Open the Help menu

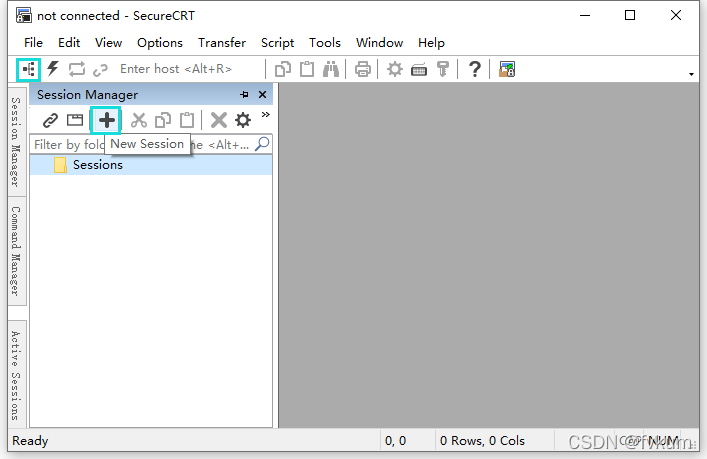coord(431,43)
